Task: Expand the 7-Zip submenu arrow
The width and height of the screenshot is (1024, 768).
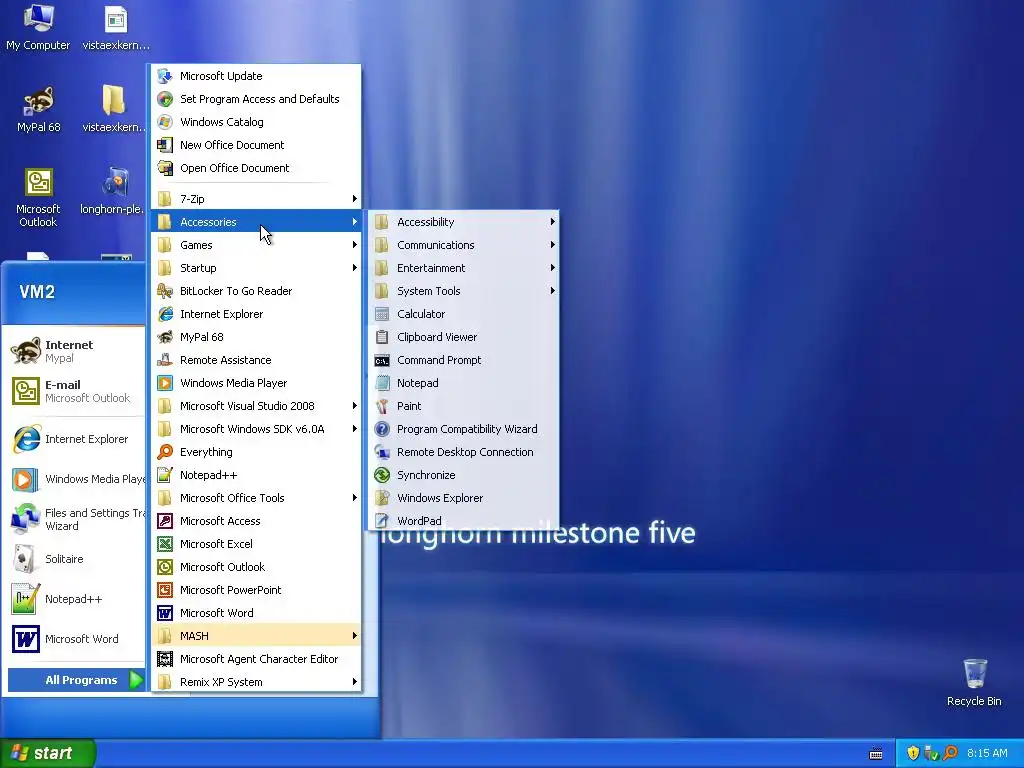Action: 355,199
